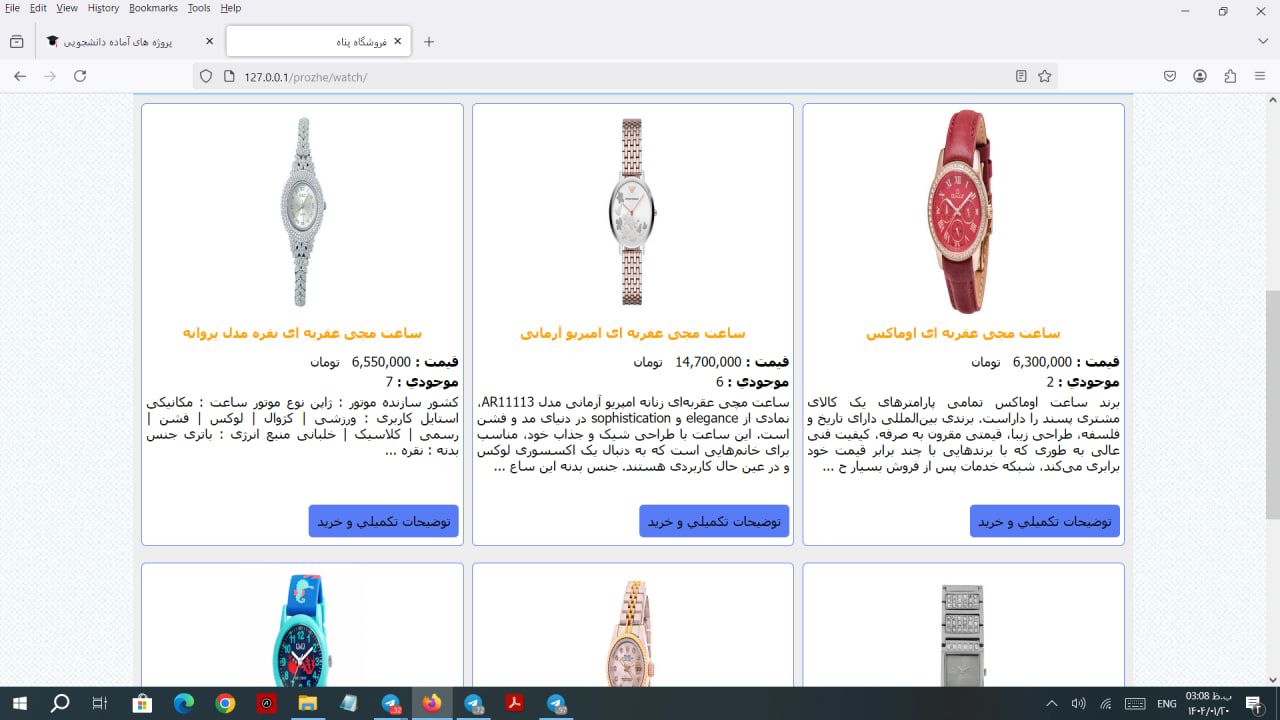Image resolution: width=1280 pixels, height=720 pixels.
Task: List all tabs dropdown arrow
Action: (x=1263, y=42)
